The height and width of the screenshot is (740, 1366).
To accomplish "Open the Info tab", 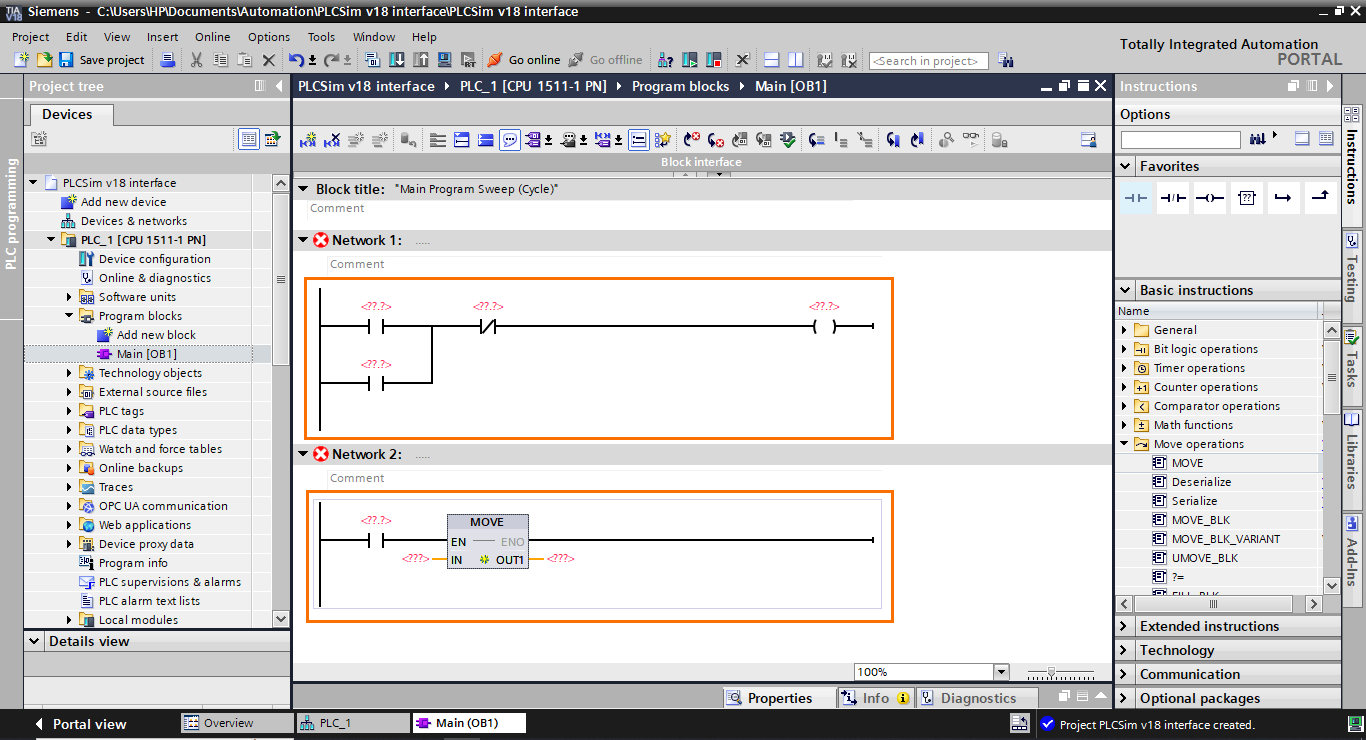I will [x=875, y=698].
